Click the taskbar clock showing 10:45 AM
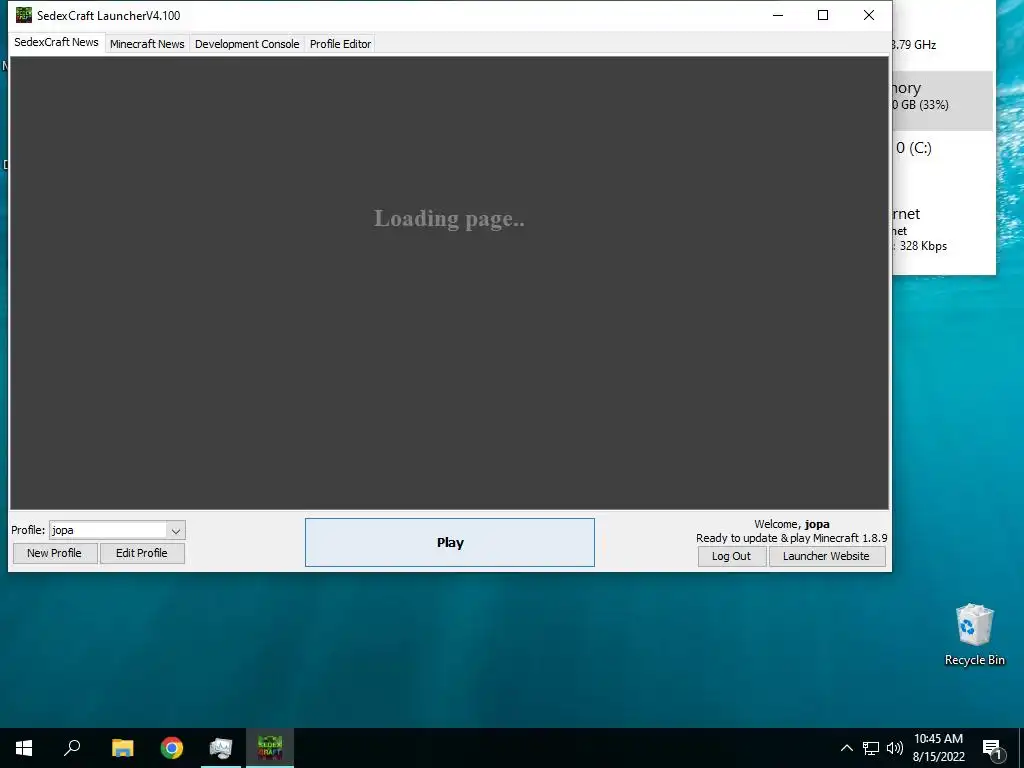This screenshot has width=1024, height=768. tap(938, 748)
